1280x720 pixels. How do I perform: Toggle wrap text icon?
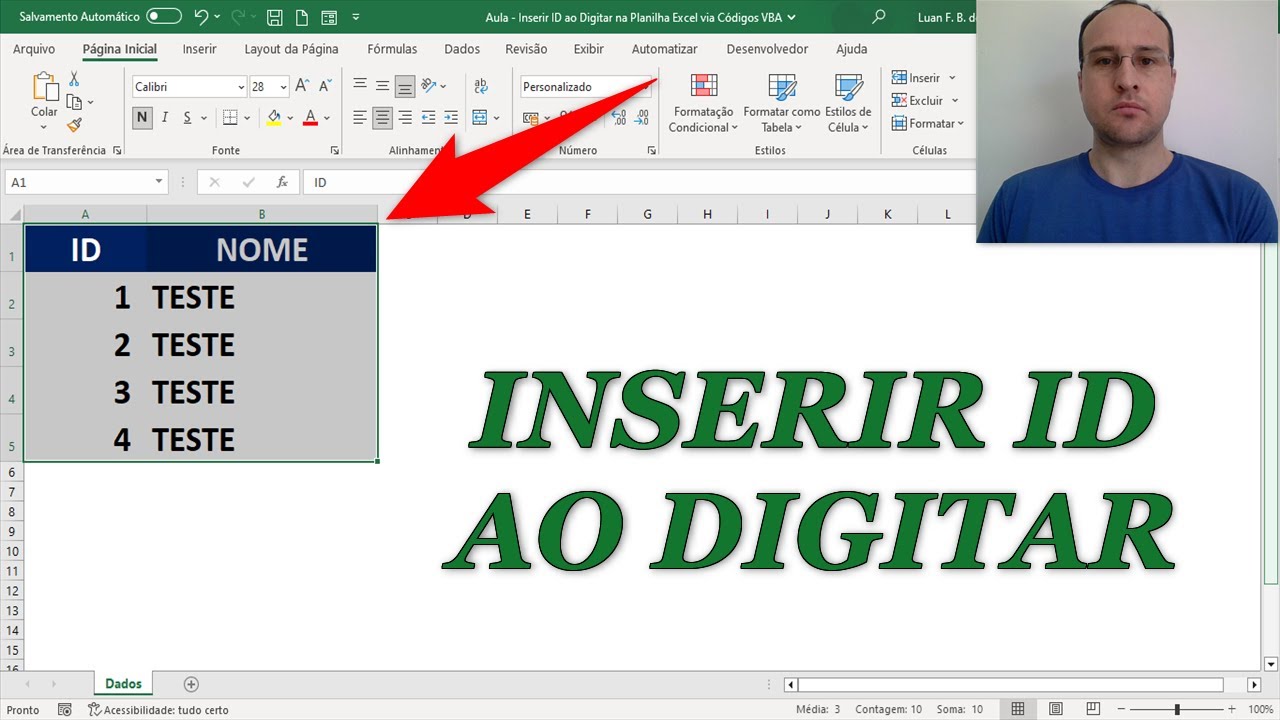[480, 86]
